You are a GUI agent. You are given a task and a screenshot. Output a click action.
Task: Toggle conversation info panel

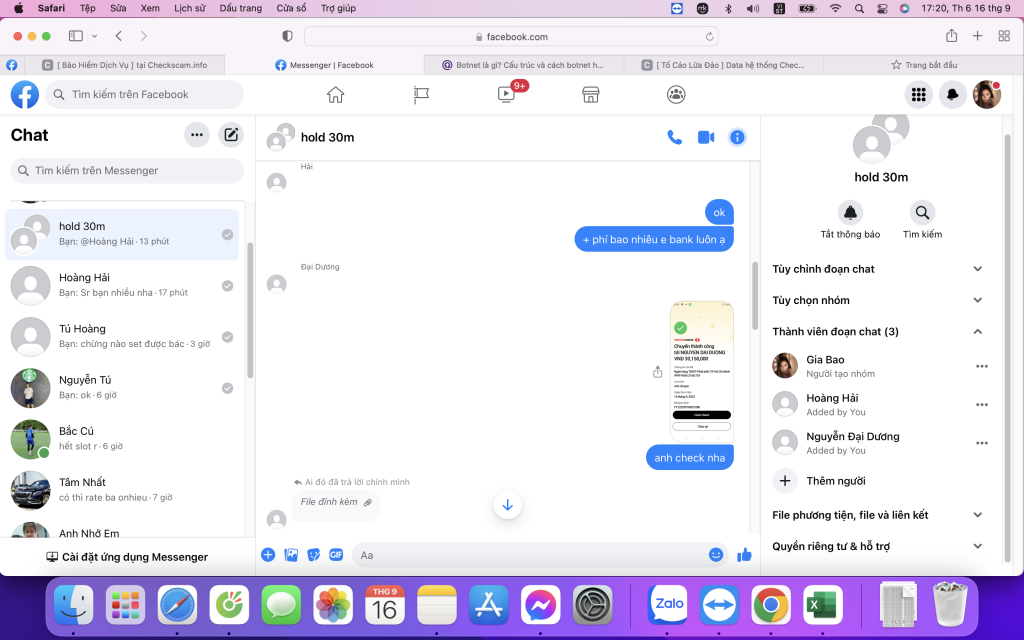pos(737,137)
